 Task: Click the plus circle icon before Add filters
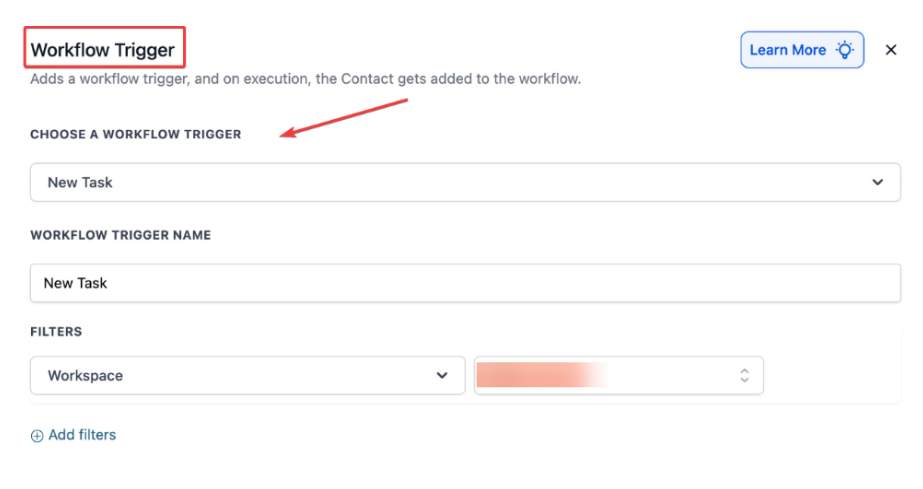(37, 436)
